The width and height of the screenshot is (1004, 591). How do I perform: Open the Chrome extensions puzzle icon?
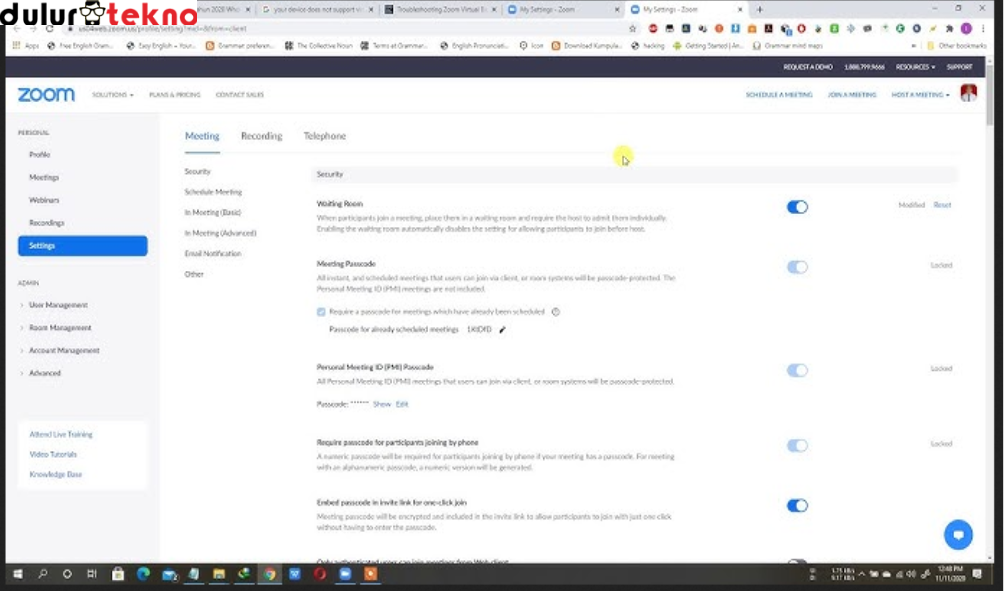point(950,29)
